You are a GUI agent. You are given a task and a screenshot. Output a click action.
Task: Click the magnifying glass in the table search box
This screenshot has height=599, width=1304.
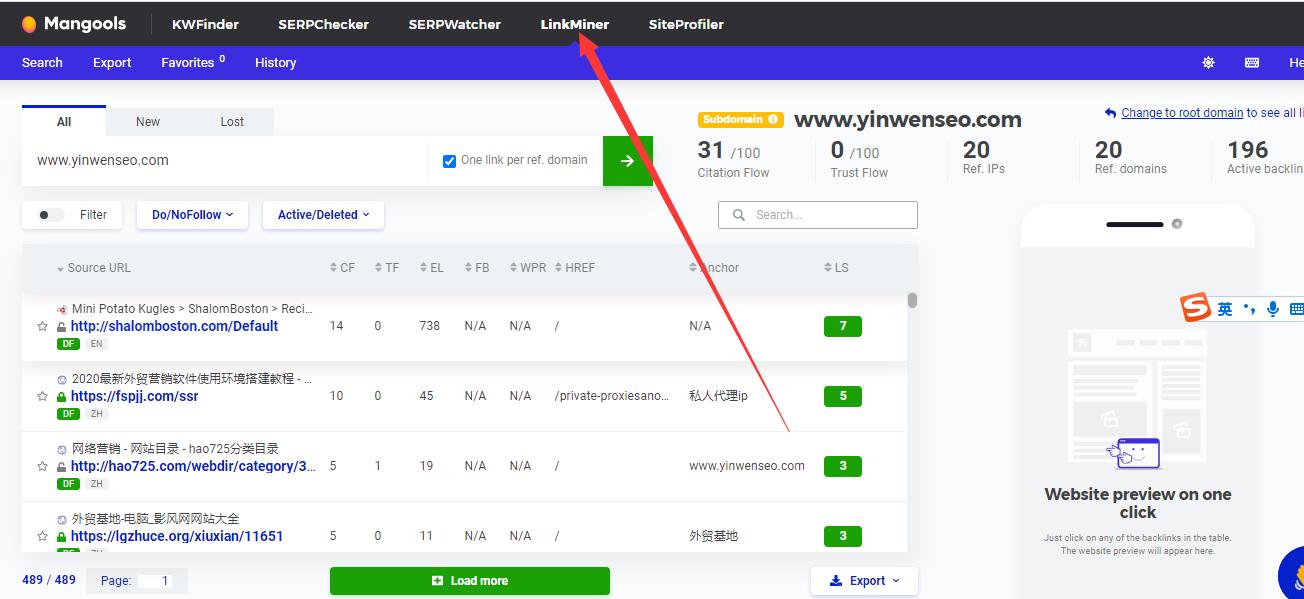pyautogui.click(x=738, y=215)
